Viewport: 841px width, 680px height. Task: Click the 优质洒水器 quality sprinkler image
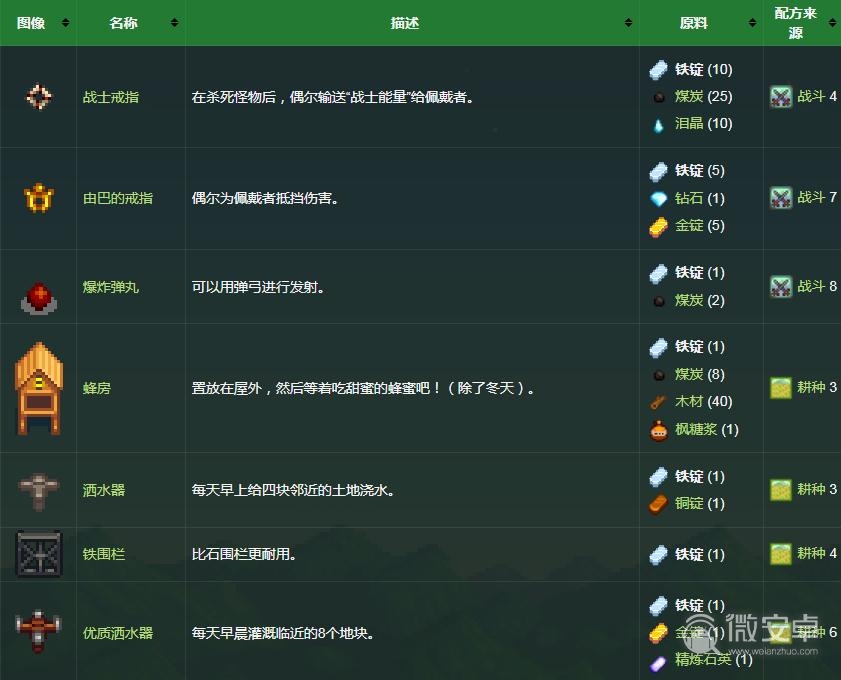39,631
